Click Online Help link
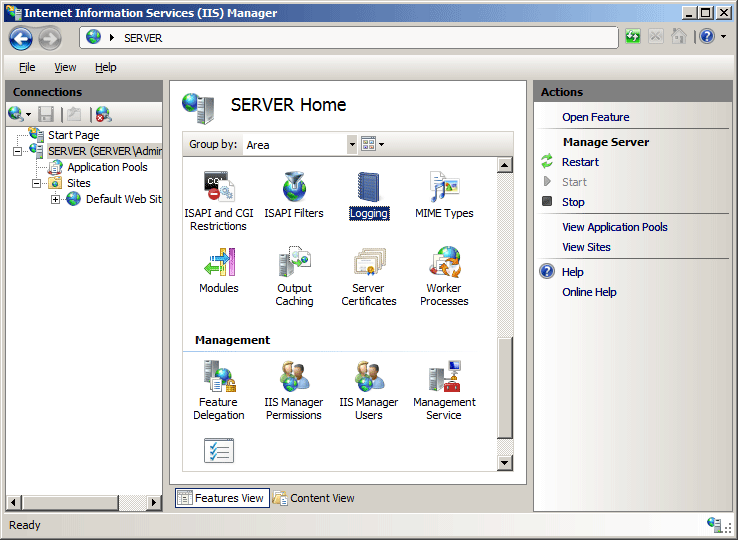This screenshot has width=738, height=540. (x=589, y=292)
